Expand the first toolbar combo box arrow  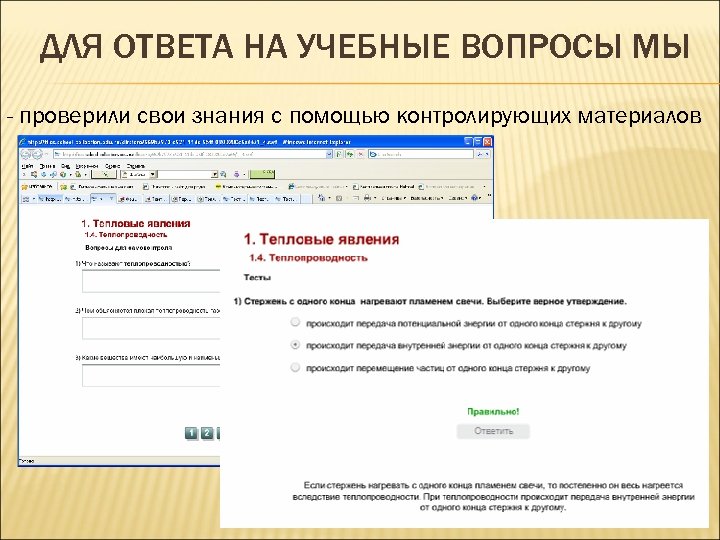click(153, 174)
